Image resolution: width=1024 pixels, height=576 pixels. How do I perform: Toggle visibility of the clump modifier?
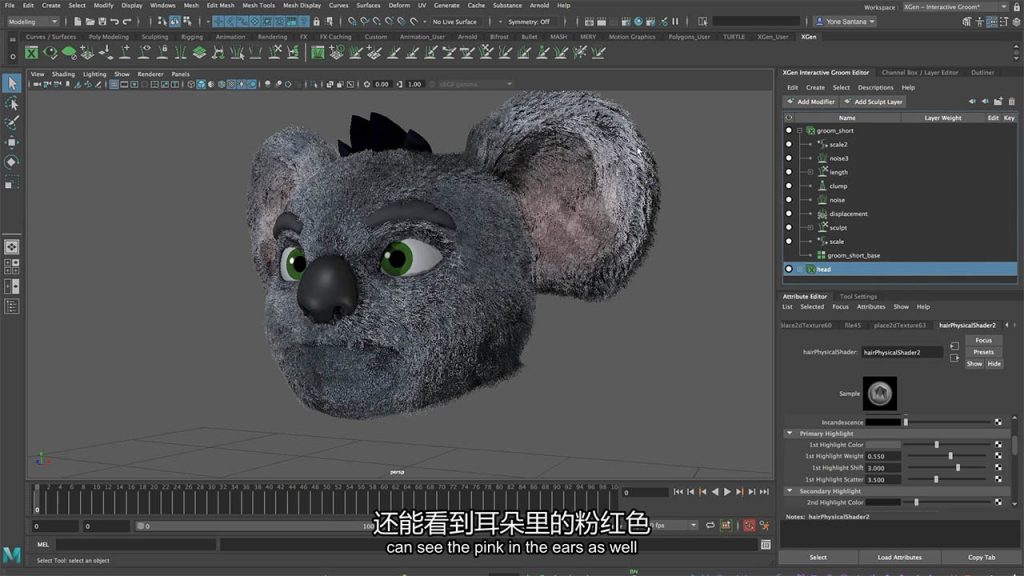(x=789, y=186)
